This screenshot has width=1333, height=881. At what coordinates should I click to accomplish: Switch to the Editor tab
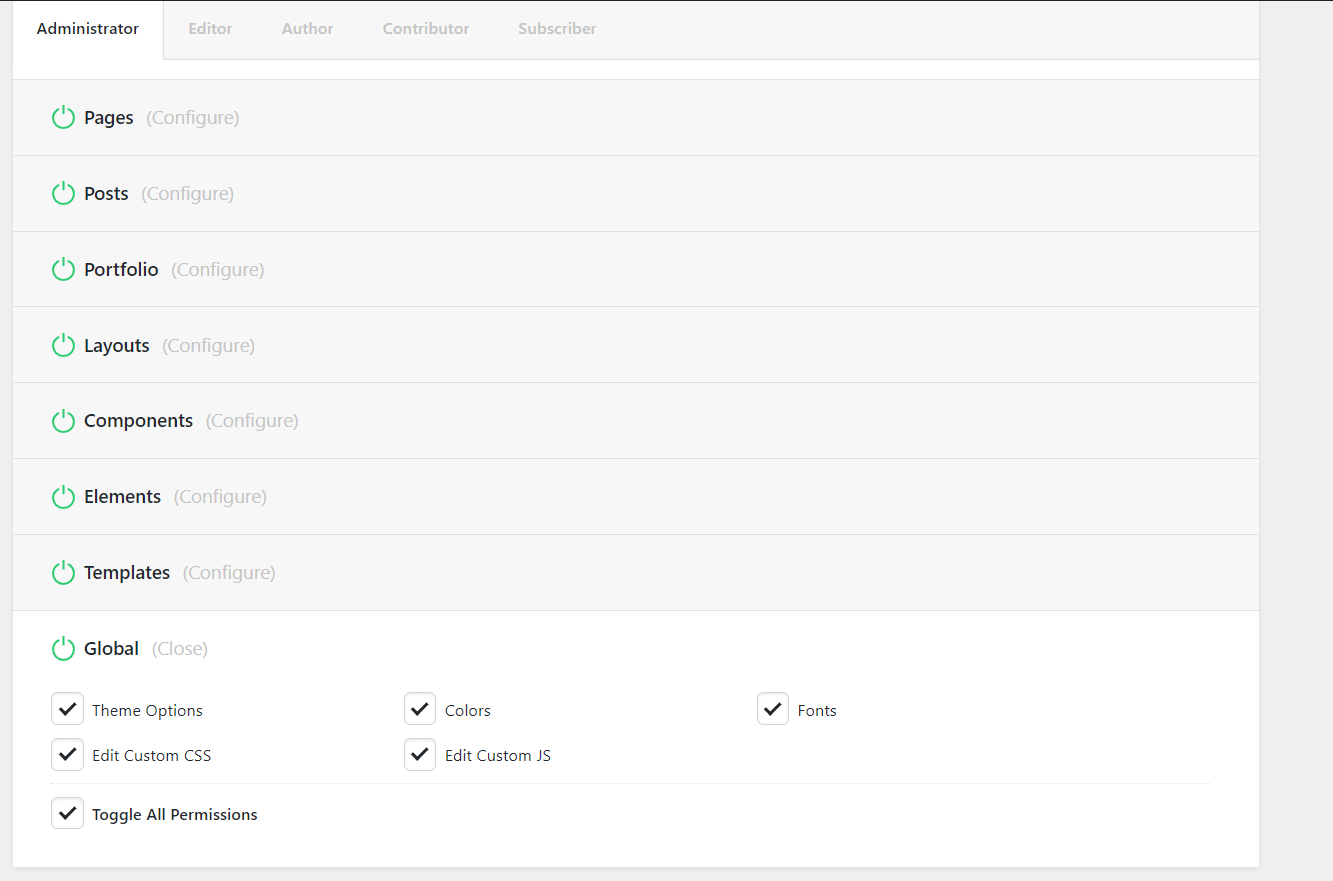point(210,29)
